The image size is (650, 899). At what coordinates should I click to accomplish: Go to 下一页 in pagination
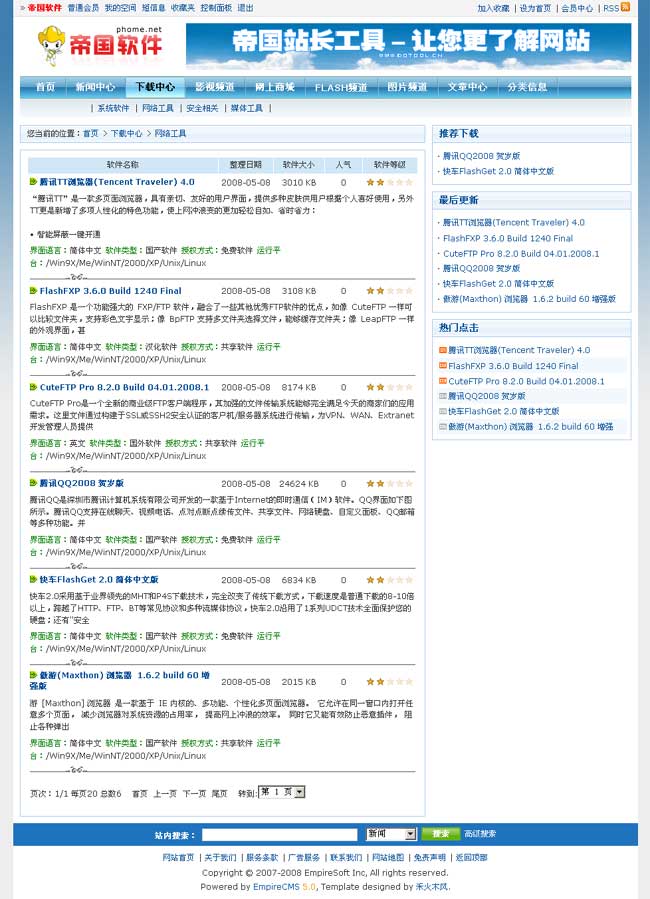[x=194, y=793]
